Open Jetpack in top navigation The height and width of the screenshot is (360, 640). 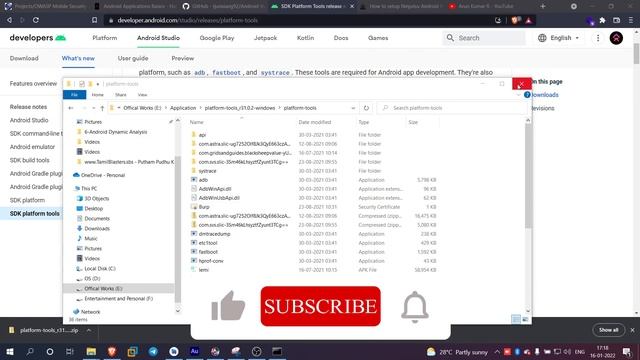click(265, 38)
